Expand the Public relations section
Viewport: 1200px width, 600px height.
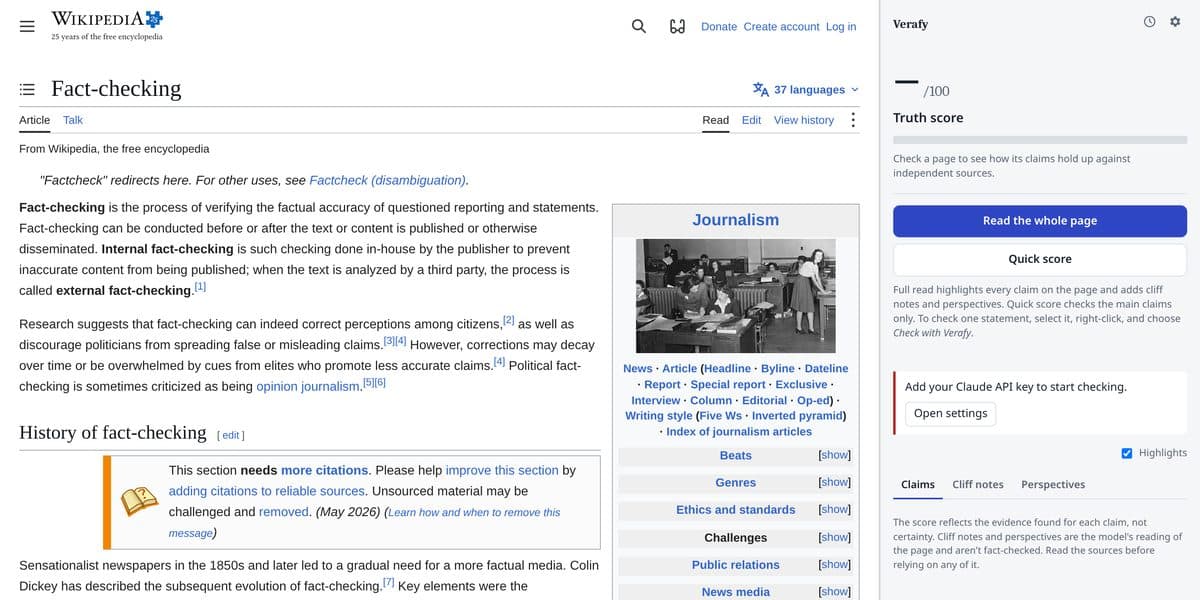click(x=834, y=564)
